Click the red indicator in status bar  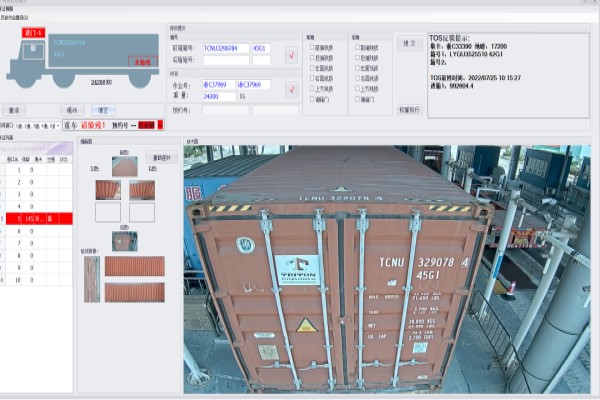tap(148, 125)
